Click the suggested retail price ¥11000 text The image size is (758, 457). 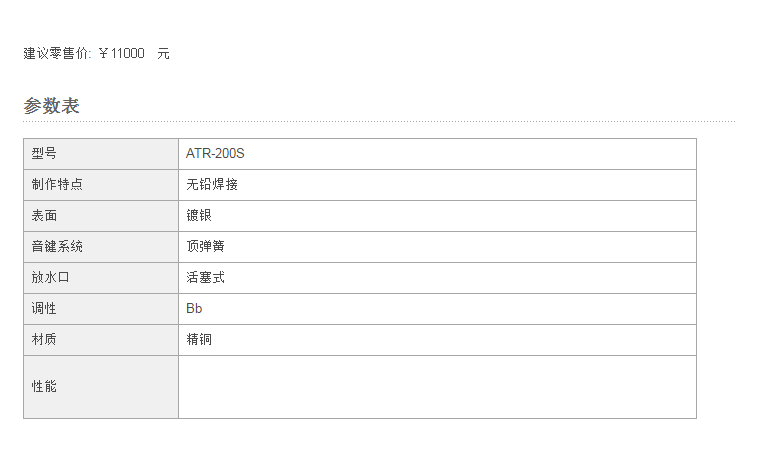(121, 54)
